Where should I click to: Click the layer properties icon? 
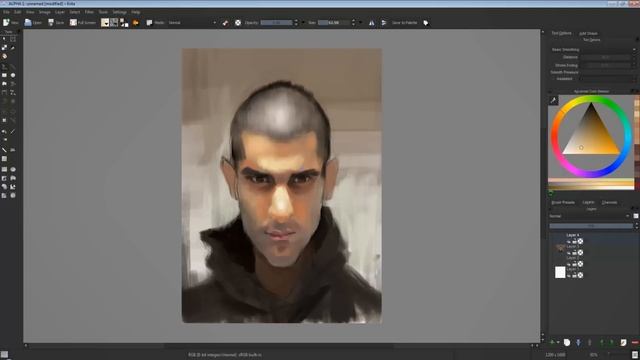623,342
